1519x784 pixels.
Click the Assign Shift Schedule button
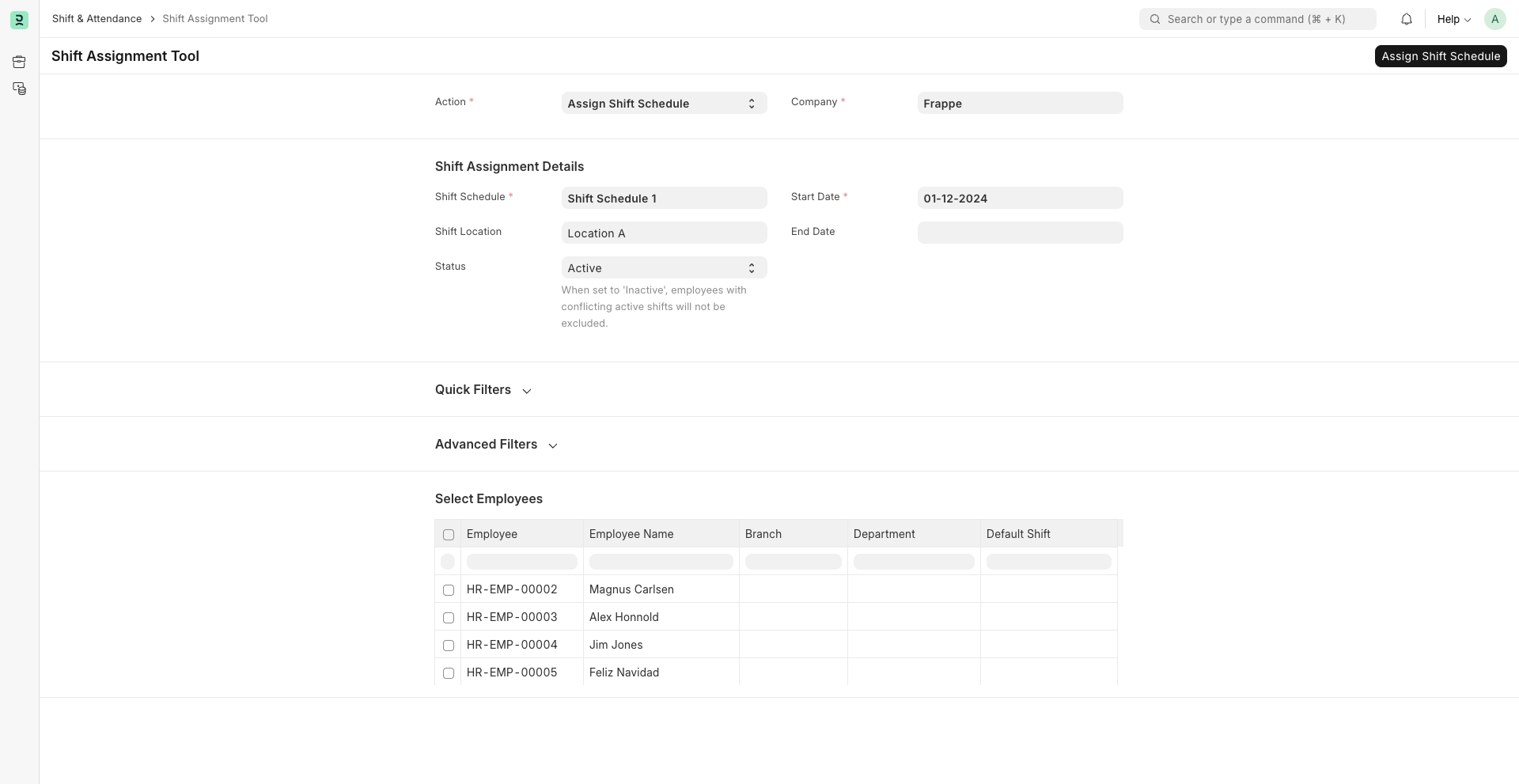click(1441, 55)
